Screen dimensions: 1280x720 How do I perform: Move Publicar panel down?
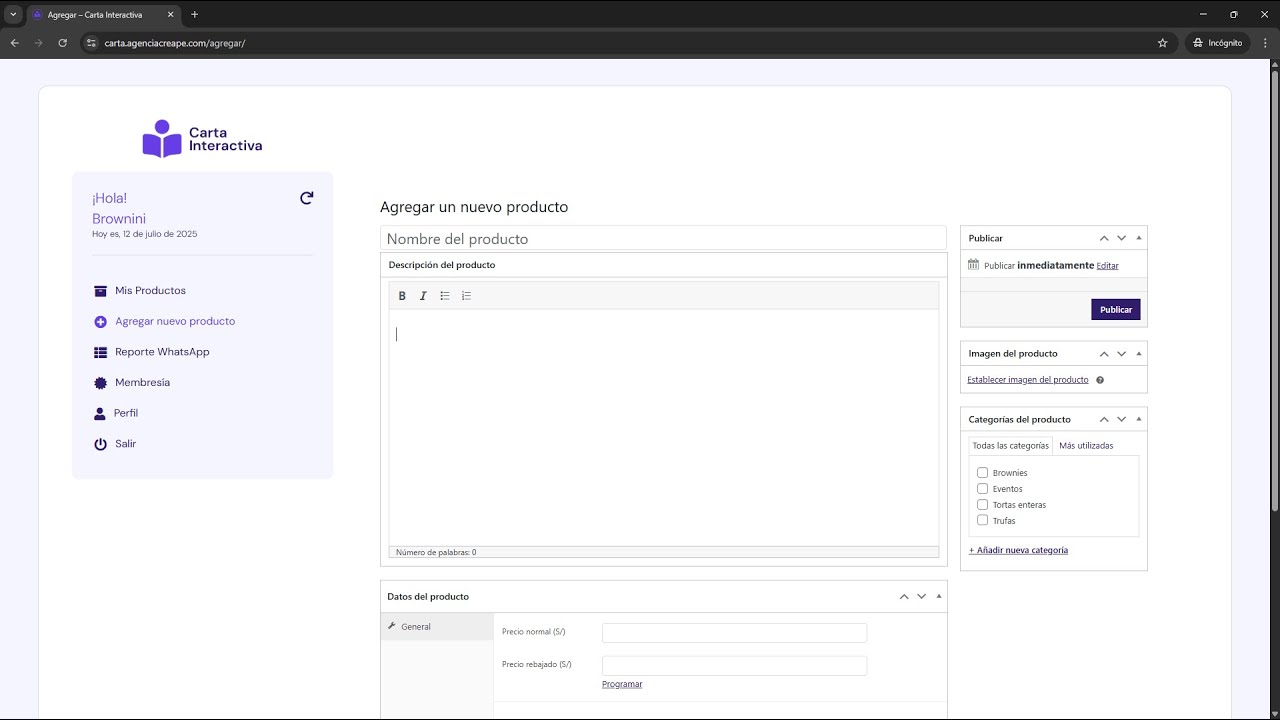[x=1121, y=238]
